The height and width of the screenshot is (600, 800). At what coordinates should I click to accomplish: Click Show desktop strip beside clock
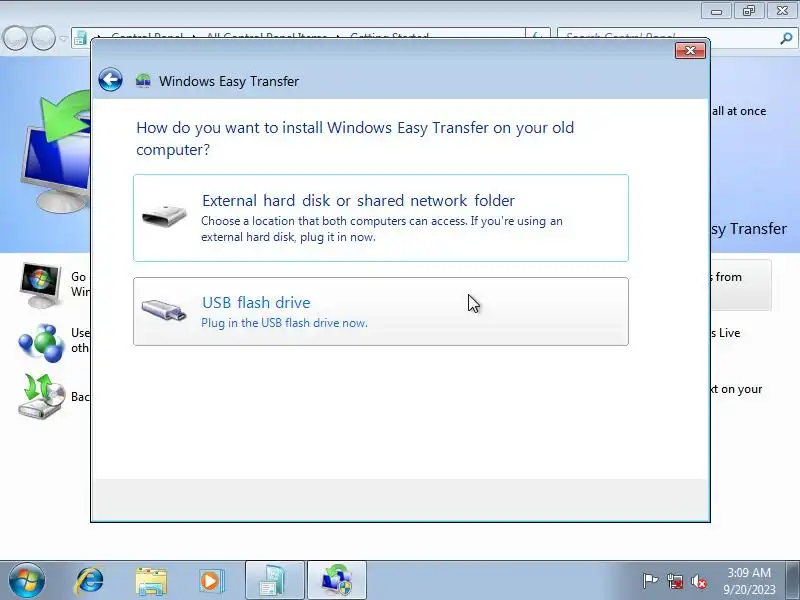793,581
